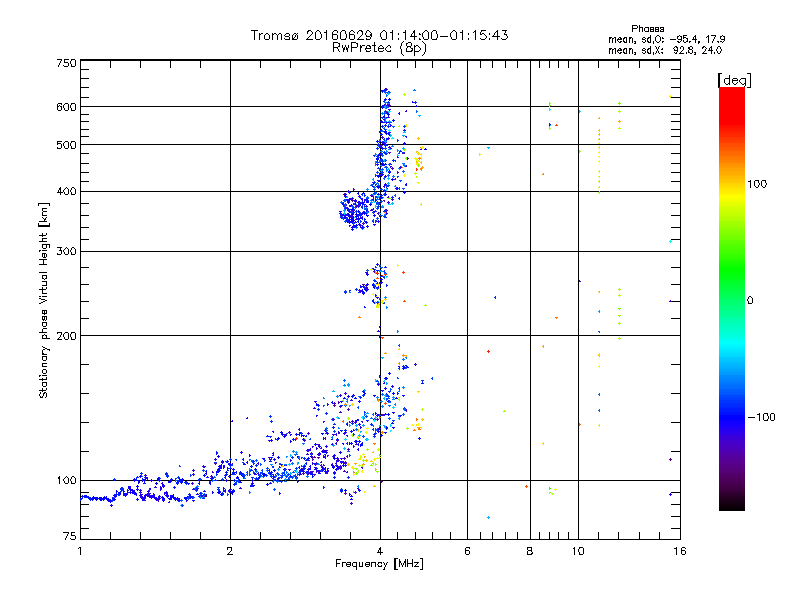The height and width of the screenshot is (600, 800).
Task: Click the x-axis tick label '8'
Action: coord(530,551)
